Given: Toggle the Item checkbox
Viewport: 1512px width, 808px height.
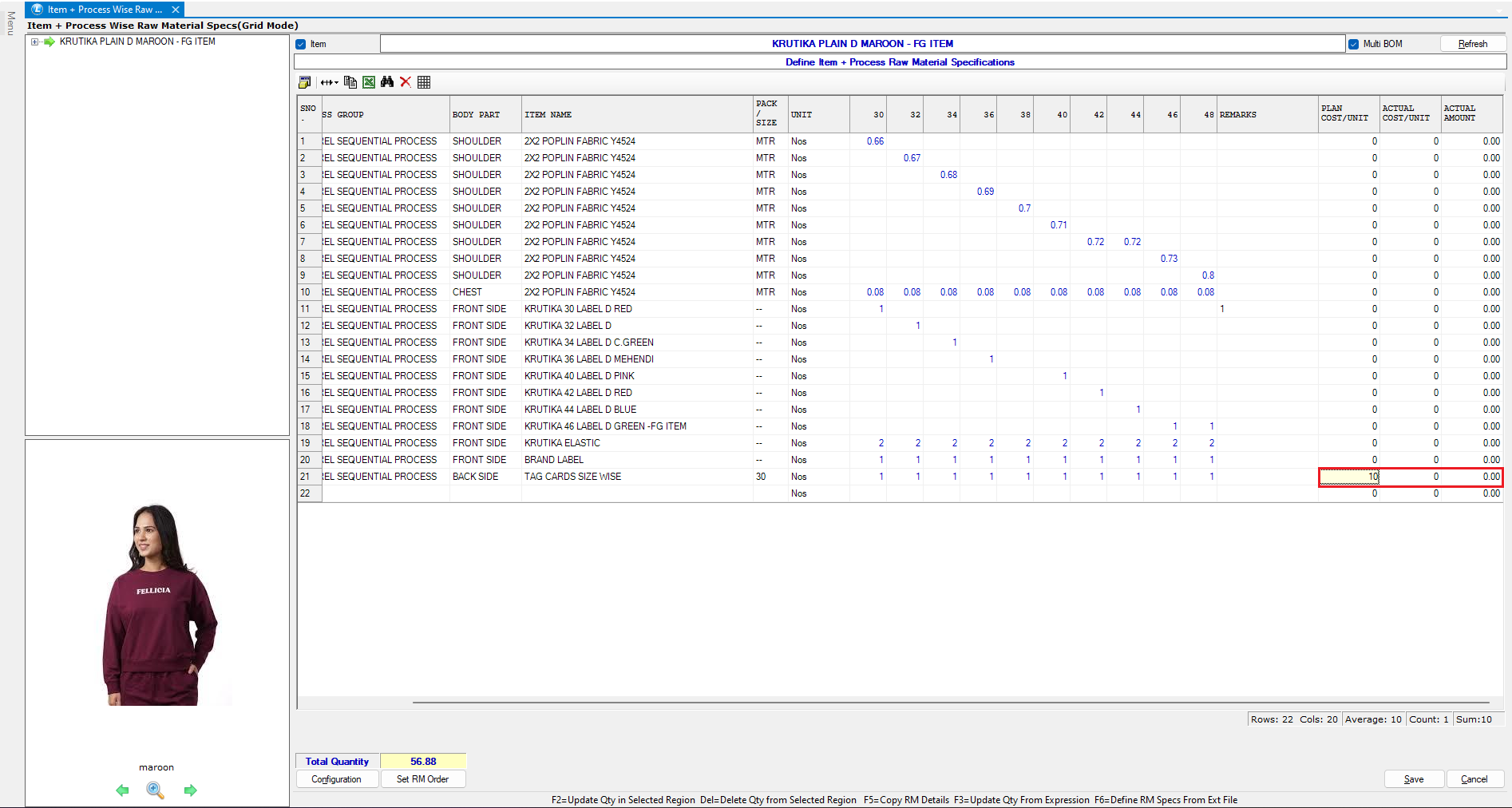Looking at the screenshot, I should [301, 45].
